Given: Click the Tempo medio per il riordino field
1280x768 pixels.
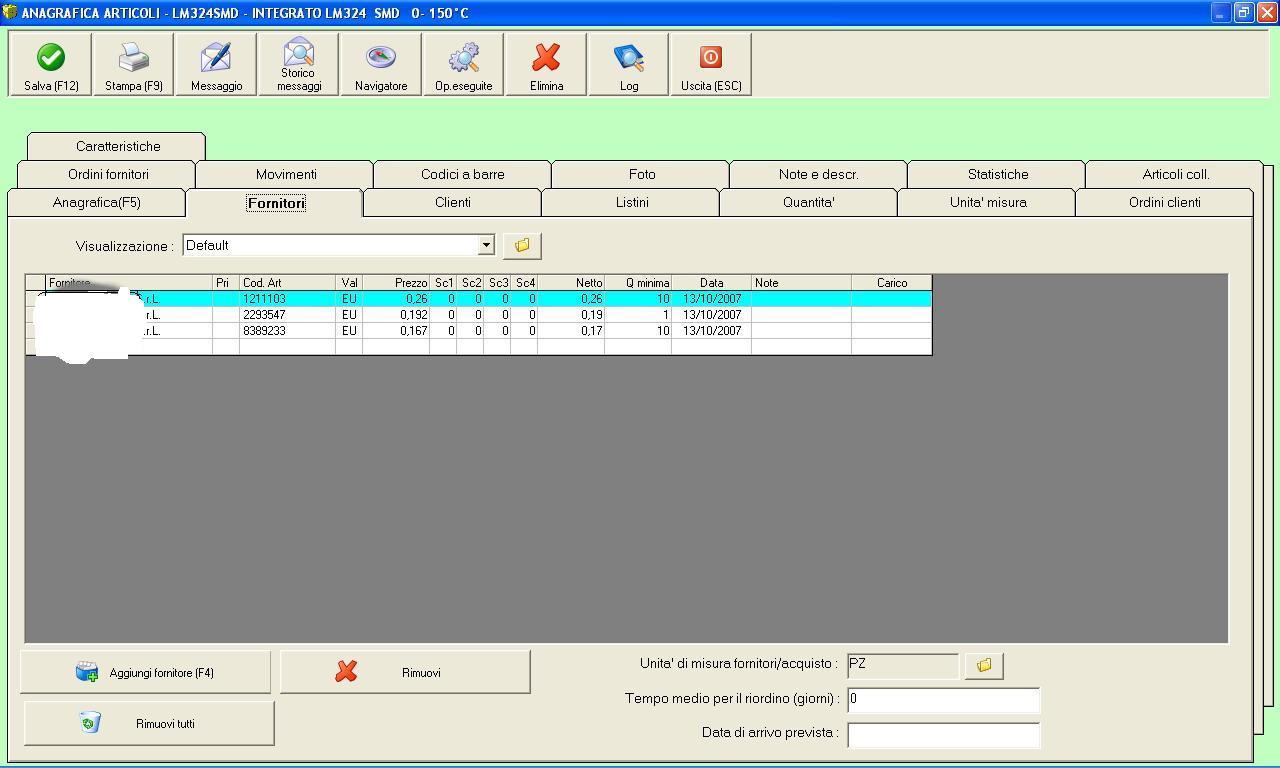Looking at the screenshot, I should [943, 699].
